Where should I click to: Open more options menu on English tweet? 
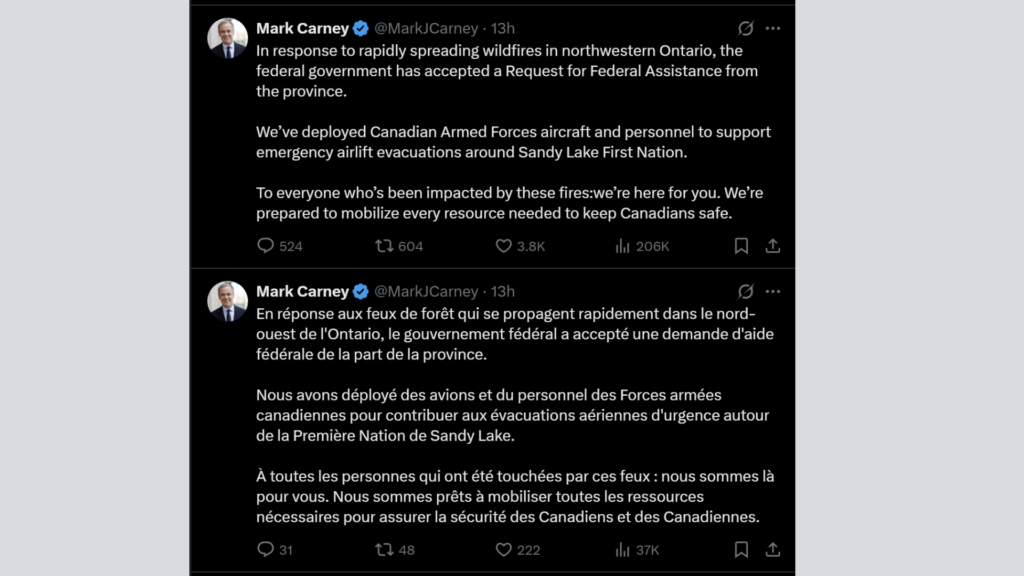pos(773,29)
